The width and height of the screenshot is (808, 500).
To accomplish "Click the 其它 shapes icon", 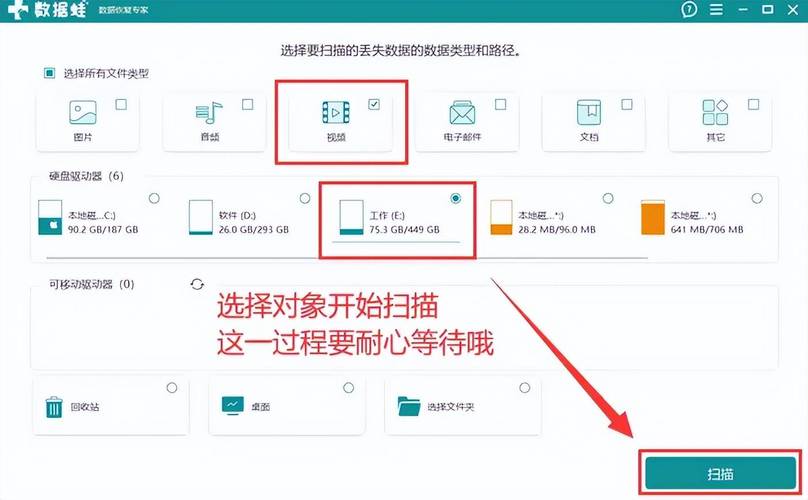I will click(715, 112).
